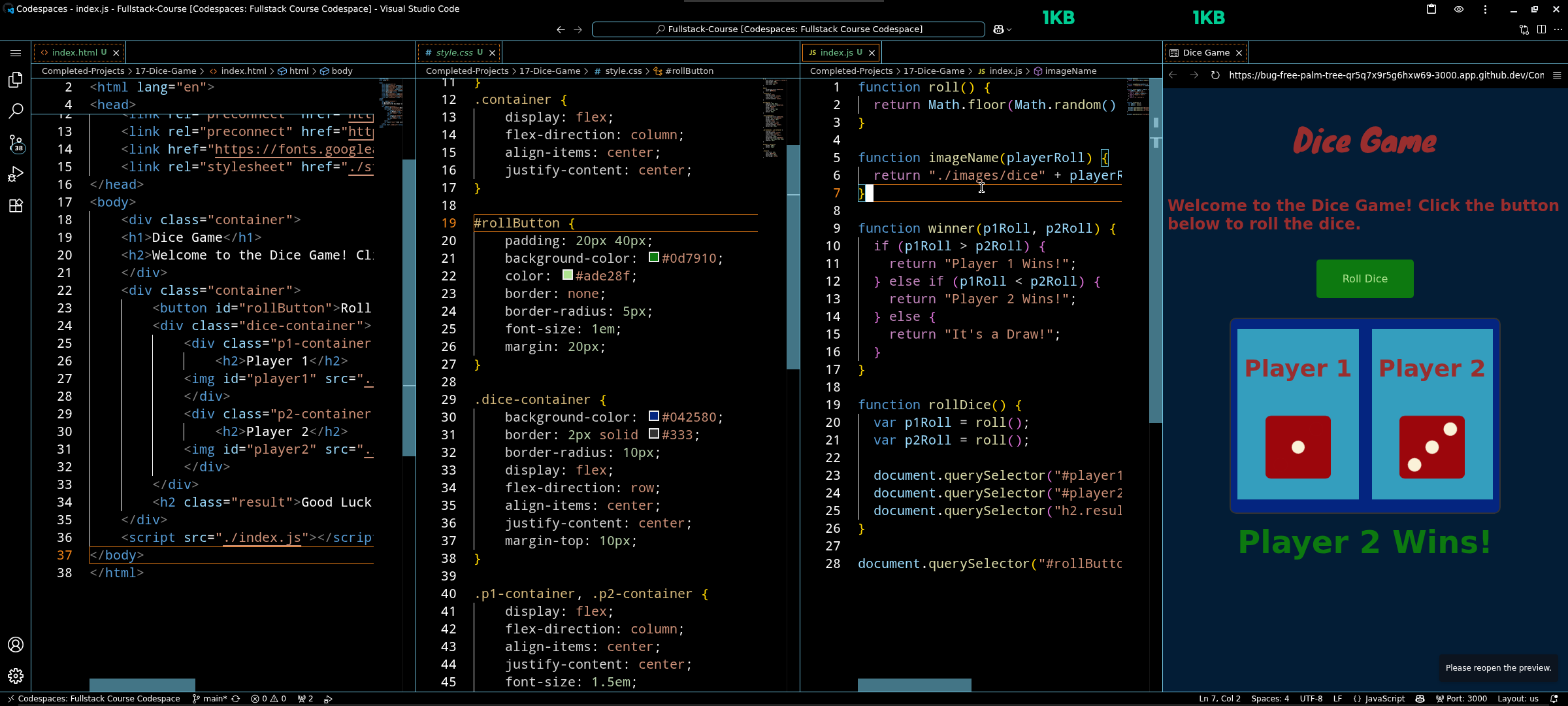Toggle split editor right layout icon

tap(1541, 29)
